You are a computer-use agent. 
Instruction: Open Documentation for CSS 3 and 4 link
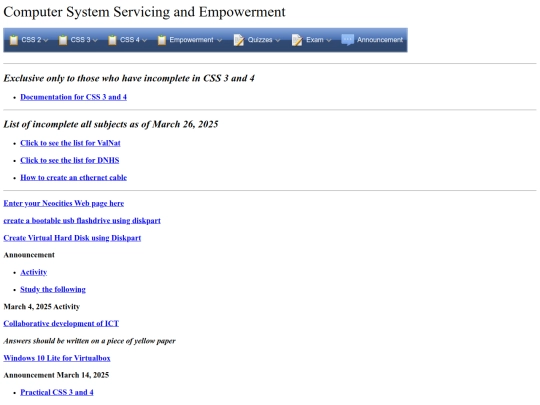tap(73, 97)
